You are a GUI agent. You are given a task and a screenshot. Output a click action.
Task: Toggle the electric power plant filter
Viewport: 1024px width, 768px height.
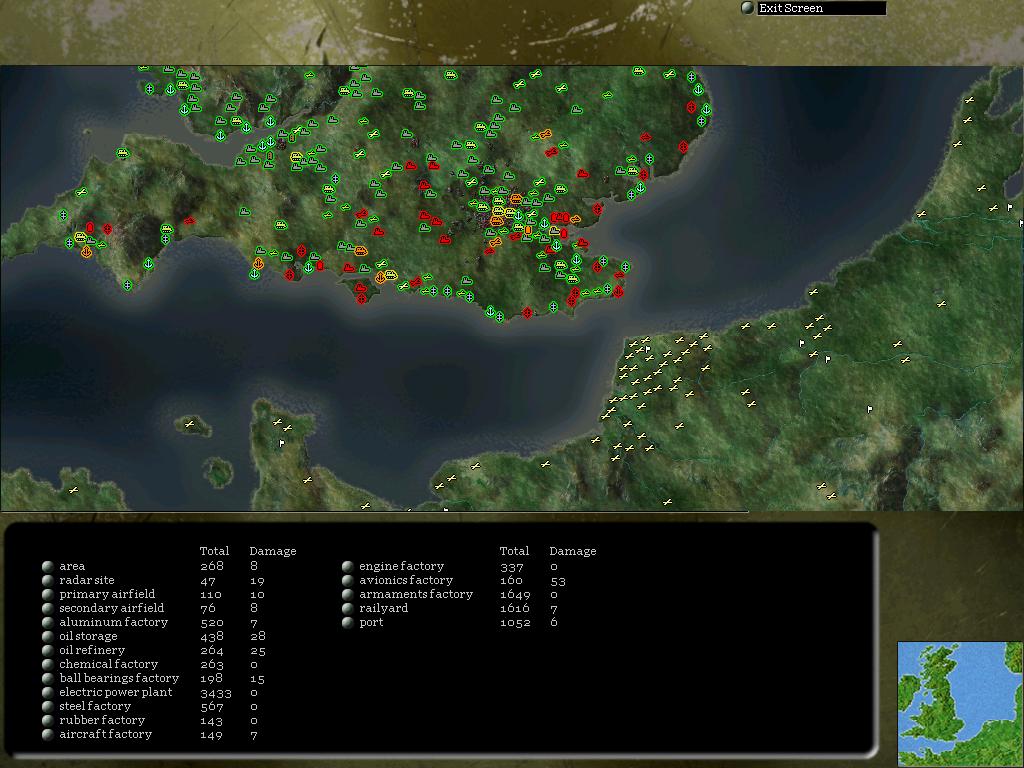[48, 692]
